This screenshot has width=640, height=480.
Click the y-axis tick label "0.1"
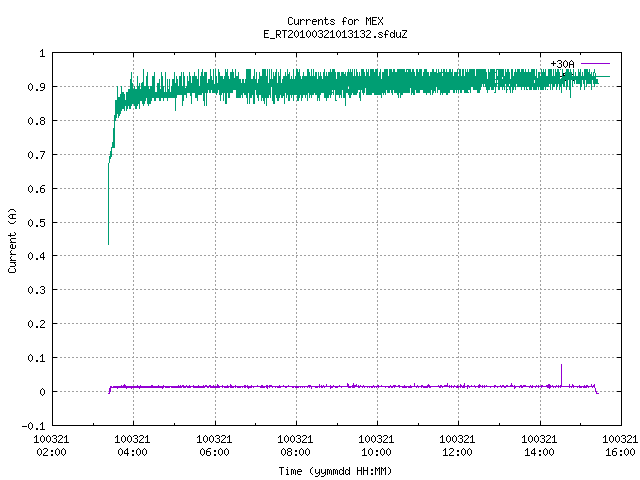click(36, 358)
